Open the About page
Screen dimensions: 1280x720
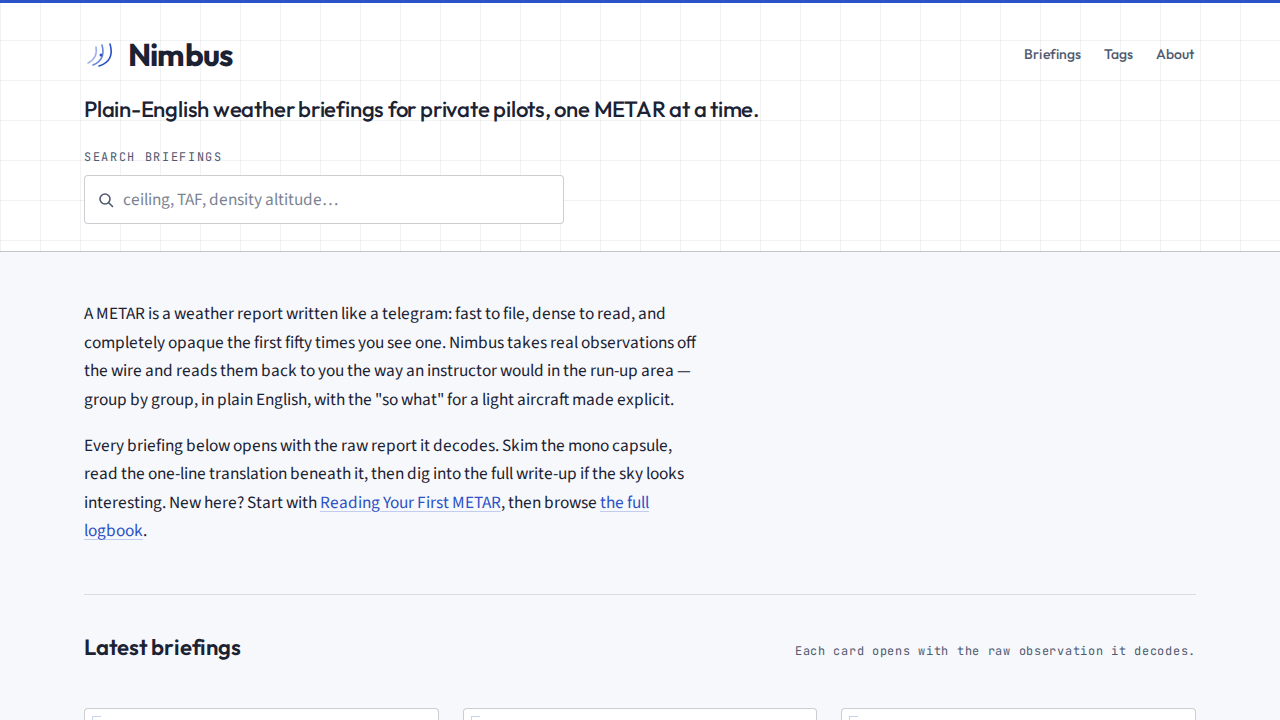[1175, 54]
